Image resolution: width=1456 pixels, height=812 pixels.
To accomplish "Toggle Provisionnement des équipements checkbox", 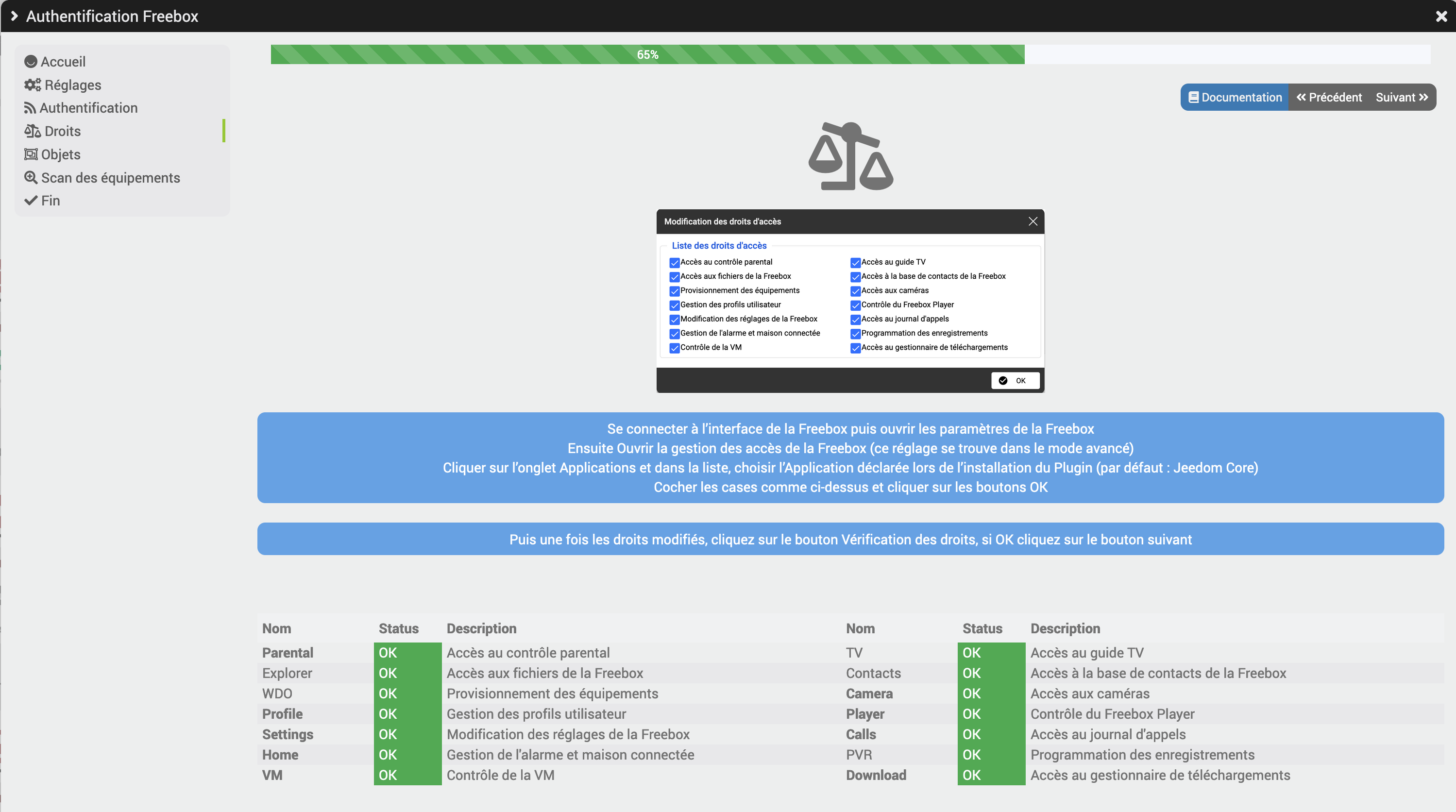I will 674,291.
